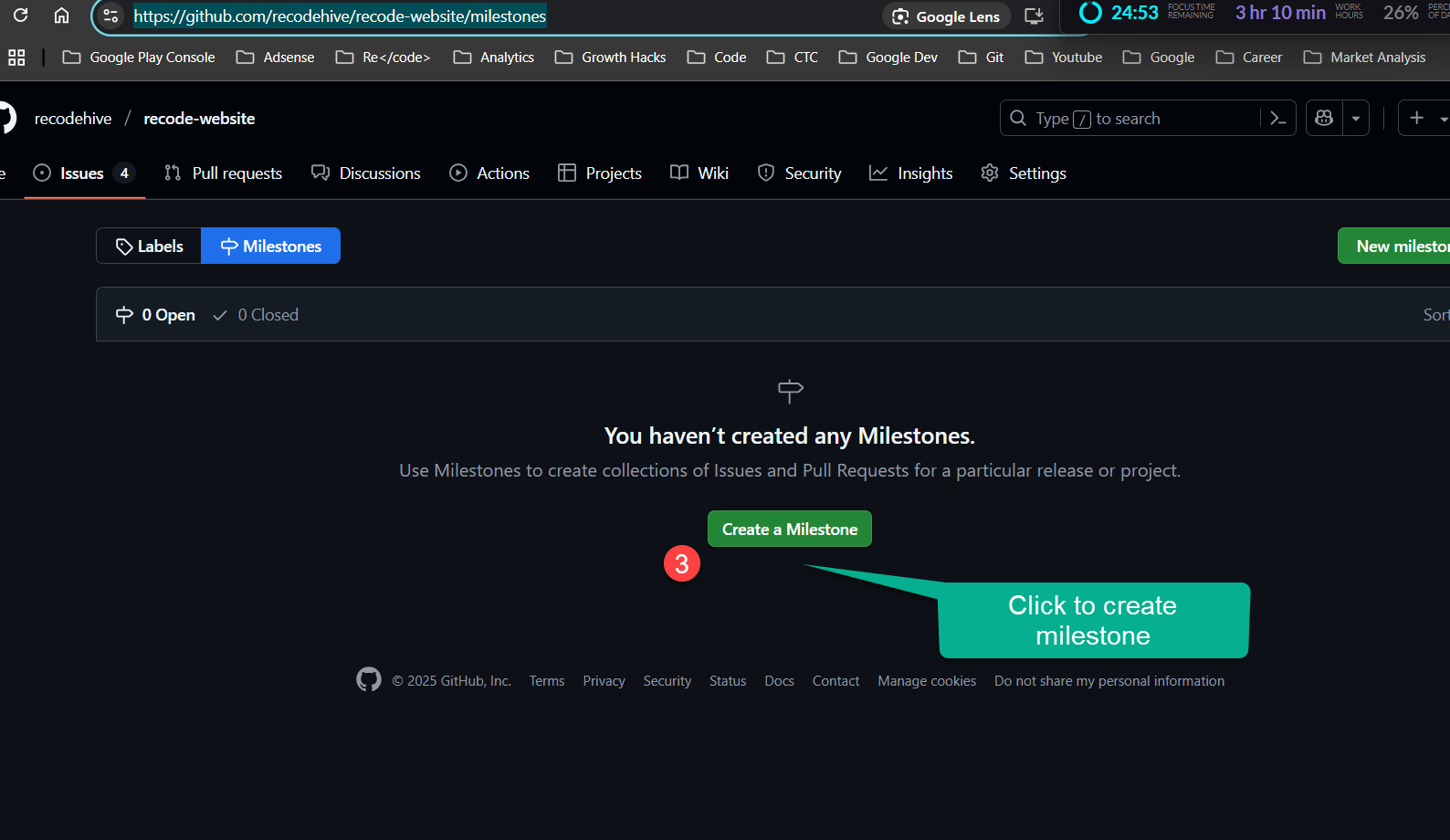Open the Adsense bookmark folder
Viewport: 1450px width, 840px height.
[x=275, y=58]
